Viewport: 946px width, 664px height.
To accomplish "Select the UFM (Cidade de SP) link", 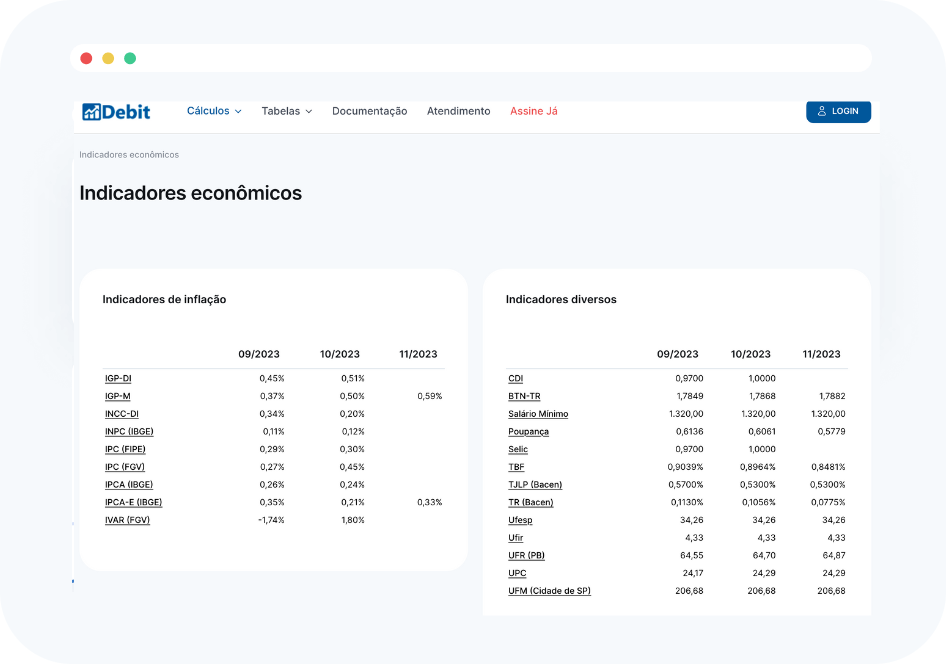I will click(x=549, y=591).
